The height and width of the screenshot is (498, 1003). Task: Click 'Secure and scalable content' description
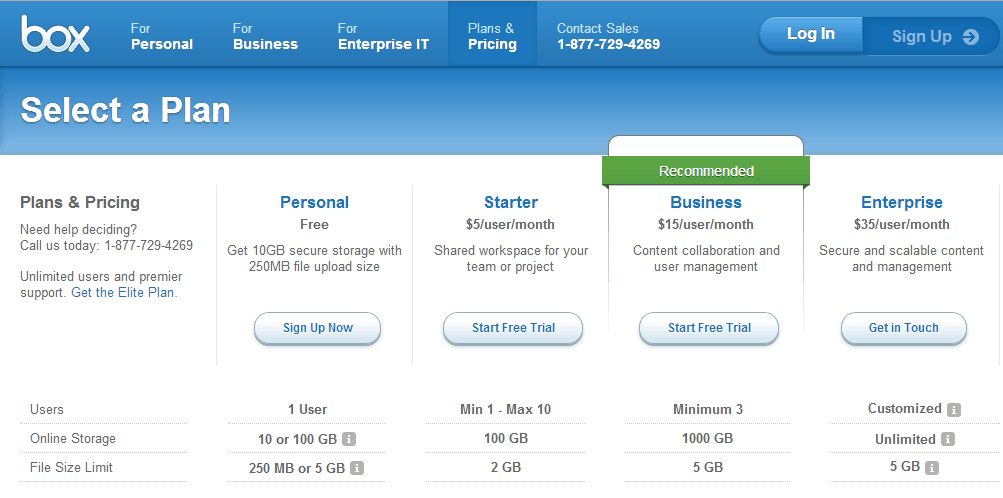901,259
